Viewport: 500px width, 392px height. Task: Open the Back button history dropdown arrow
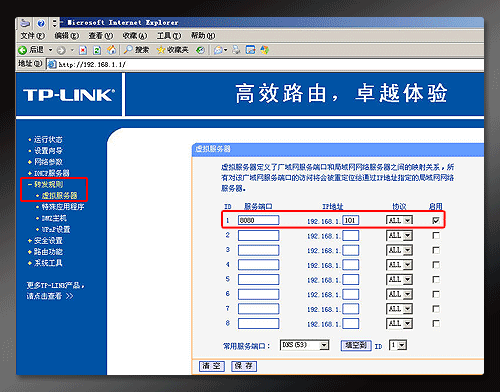(51, 50)
